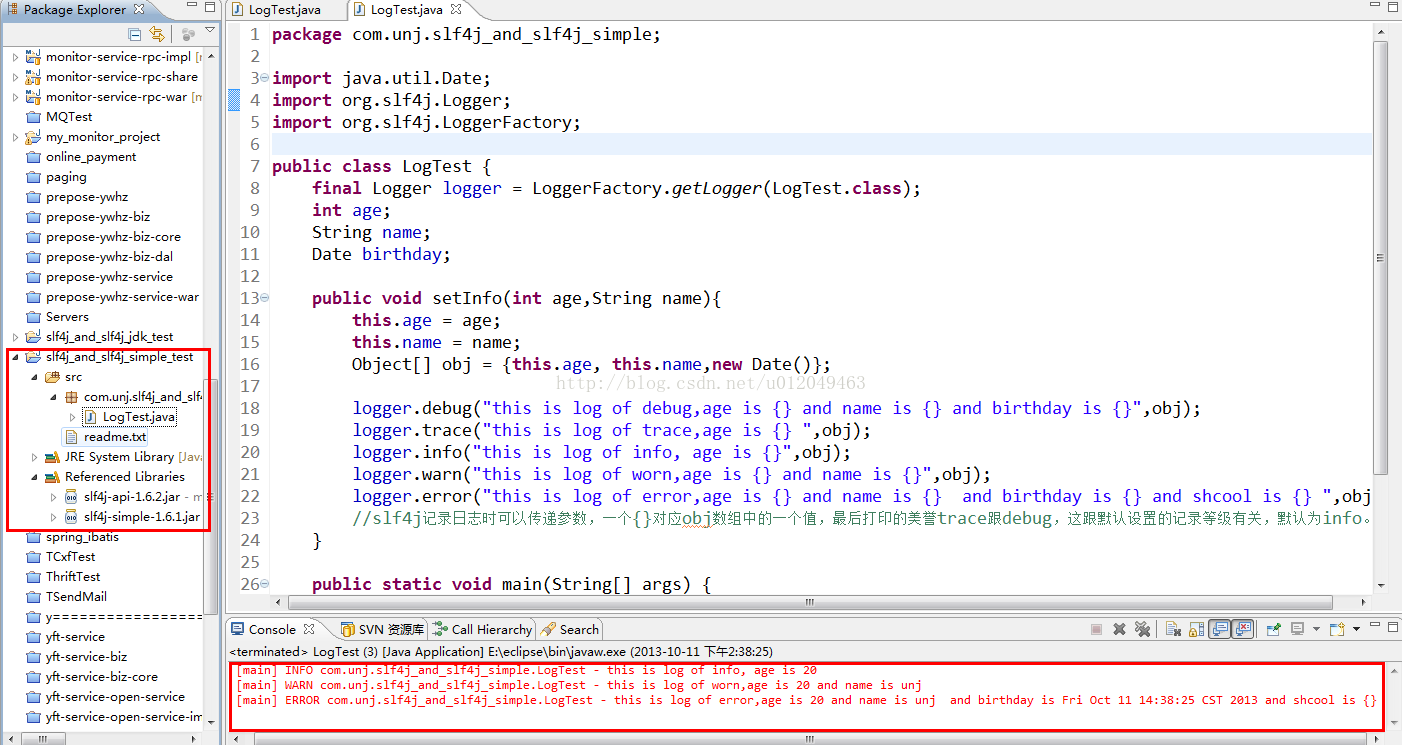Close the Package Explorer view tab
The height and width of the screenshot is (745, 1402).
click(139, 9)
